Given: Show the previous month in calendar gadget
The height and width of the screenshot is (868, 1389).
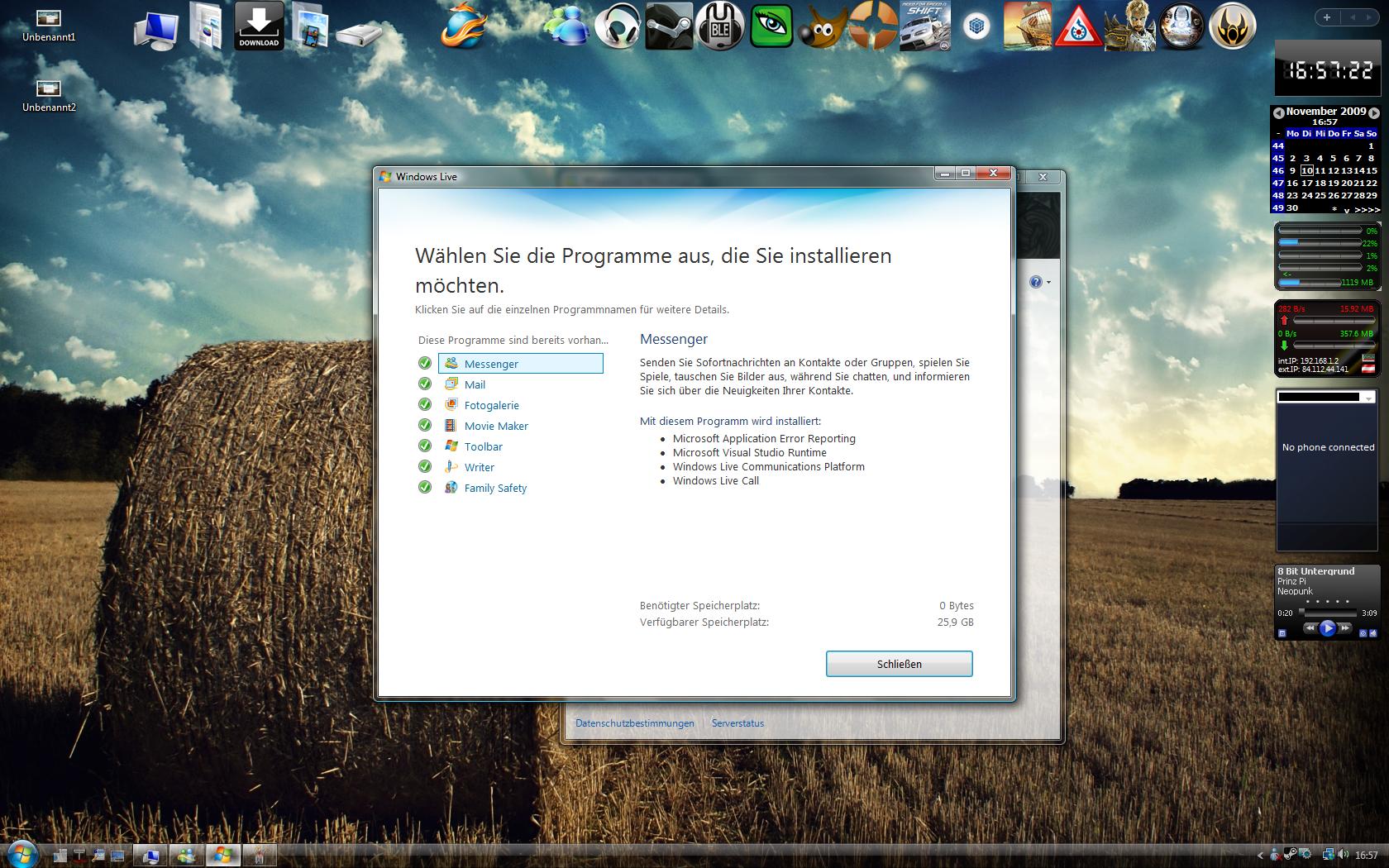Looking at the screenshot, I should (x=1278, y=112).
